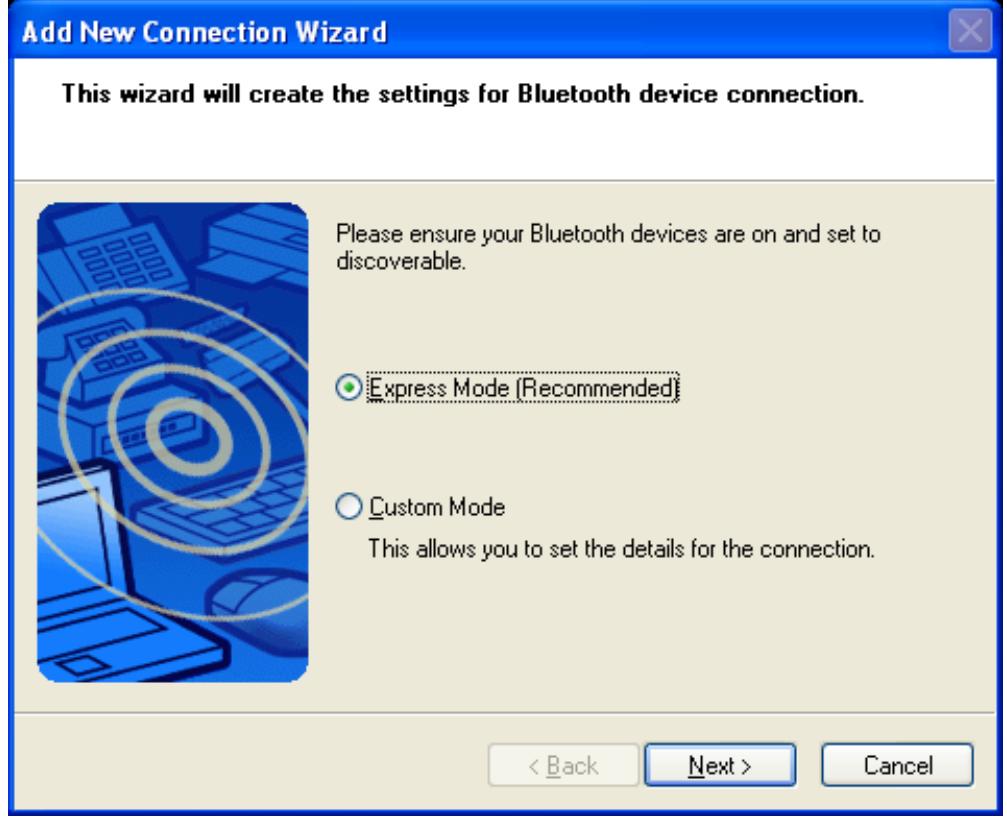The image size is (1007, 820).
Task: Click the greyed-out Back button
Action: point(563,765)
